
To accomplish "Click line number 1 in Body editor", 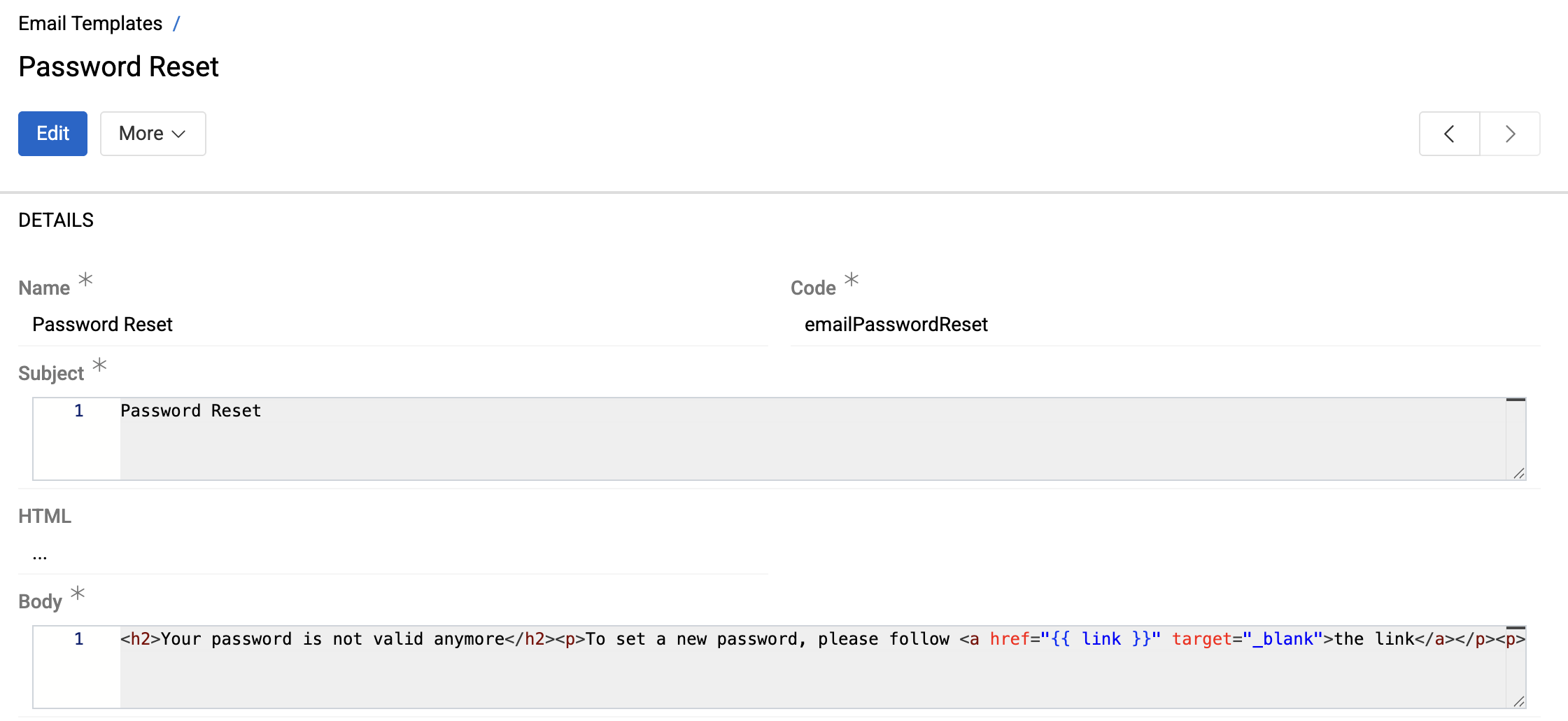I will point(78,639).
